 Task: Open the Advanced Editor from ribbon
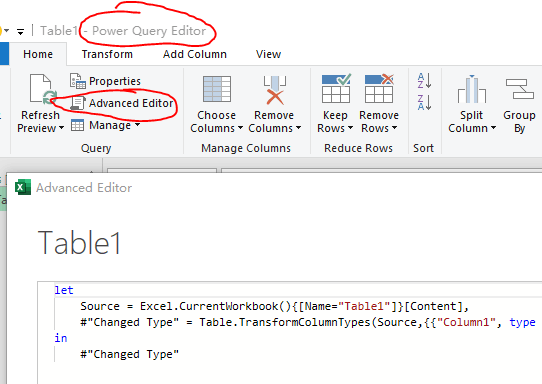(x=122, y=103)
